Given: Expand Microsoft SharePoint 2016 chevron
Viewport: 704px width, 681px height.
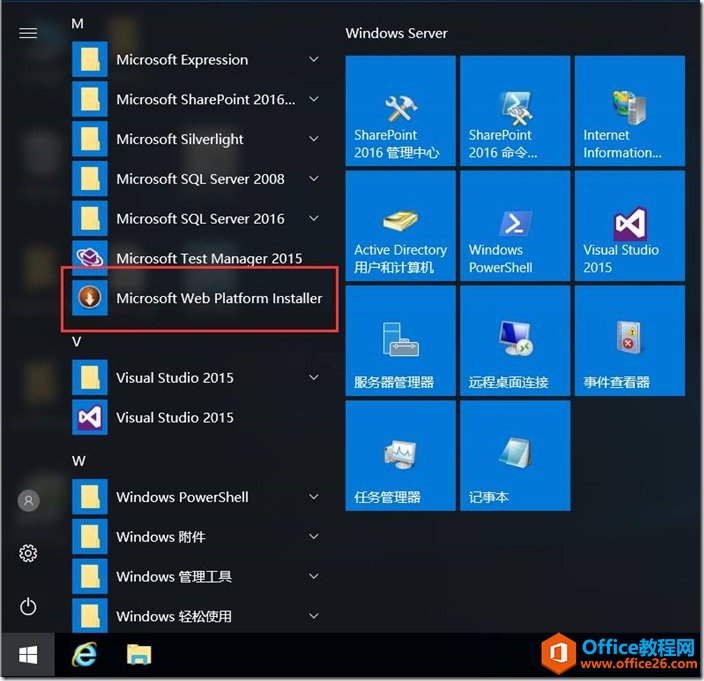Looking at the screenshot, I should tap(314, 99).
